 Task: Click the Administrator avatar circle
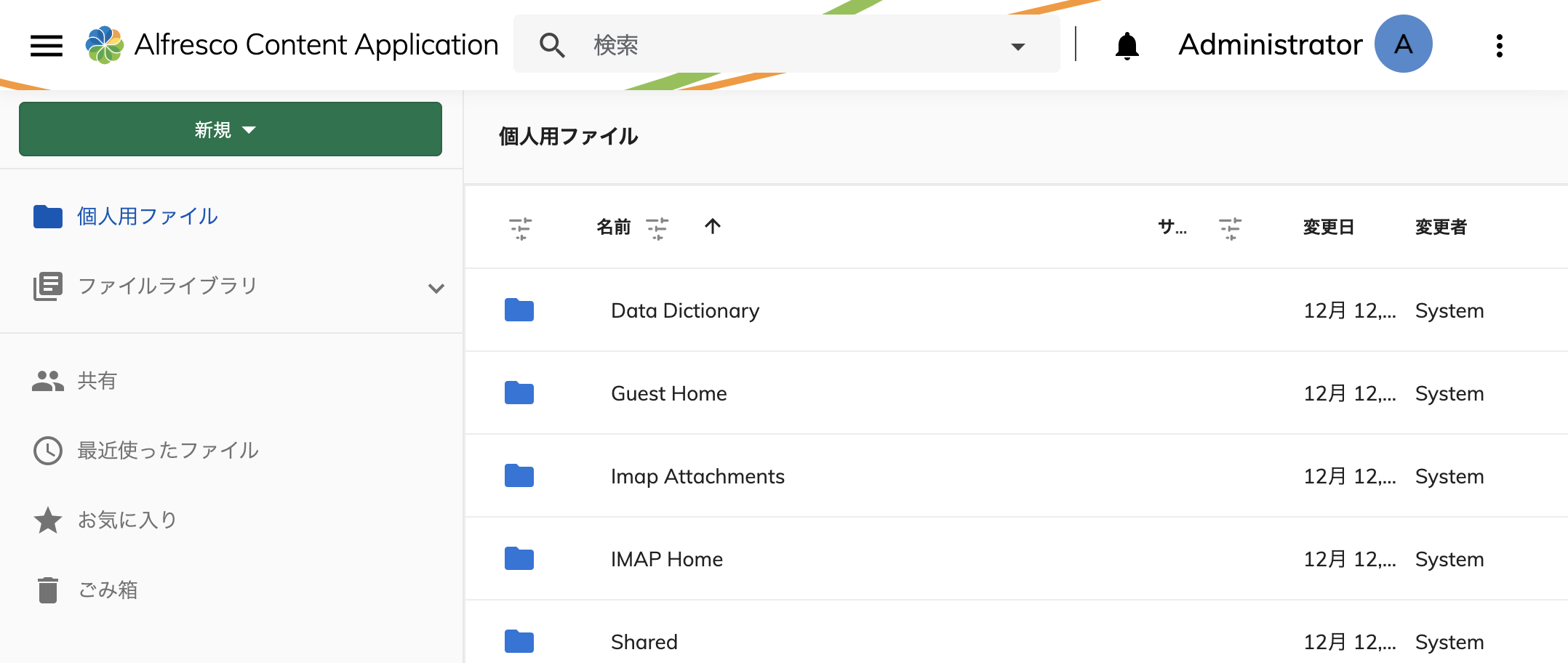tap(1402, 44)
